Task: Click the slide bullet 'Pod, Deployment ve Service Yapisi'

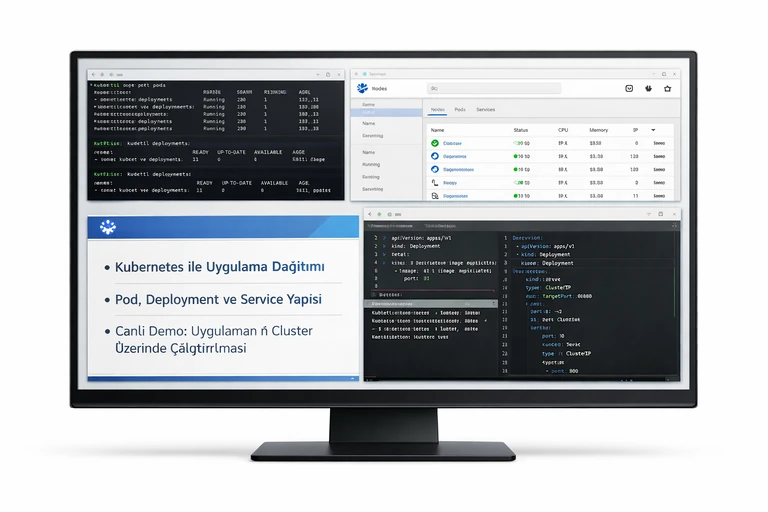Action: pyautogui.click(x=218, y=299)
